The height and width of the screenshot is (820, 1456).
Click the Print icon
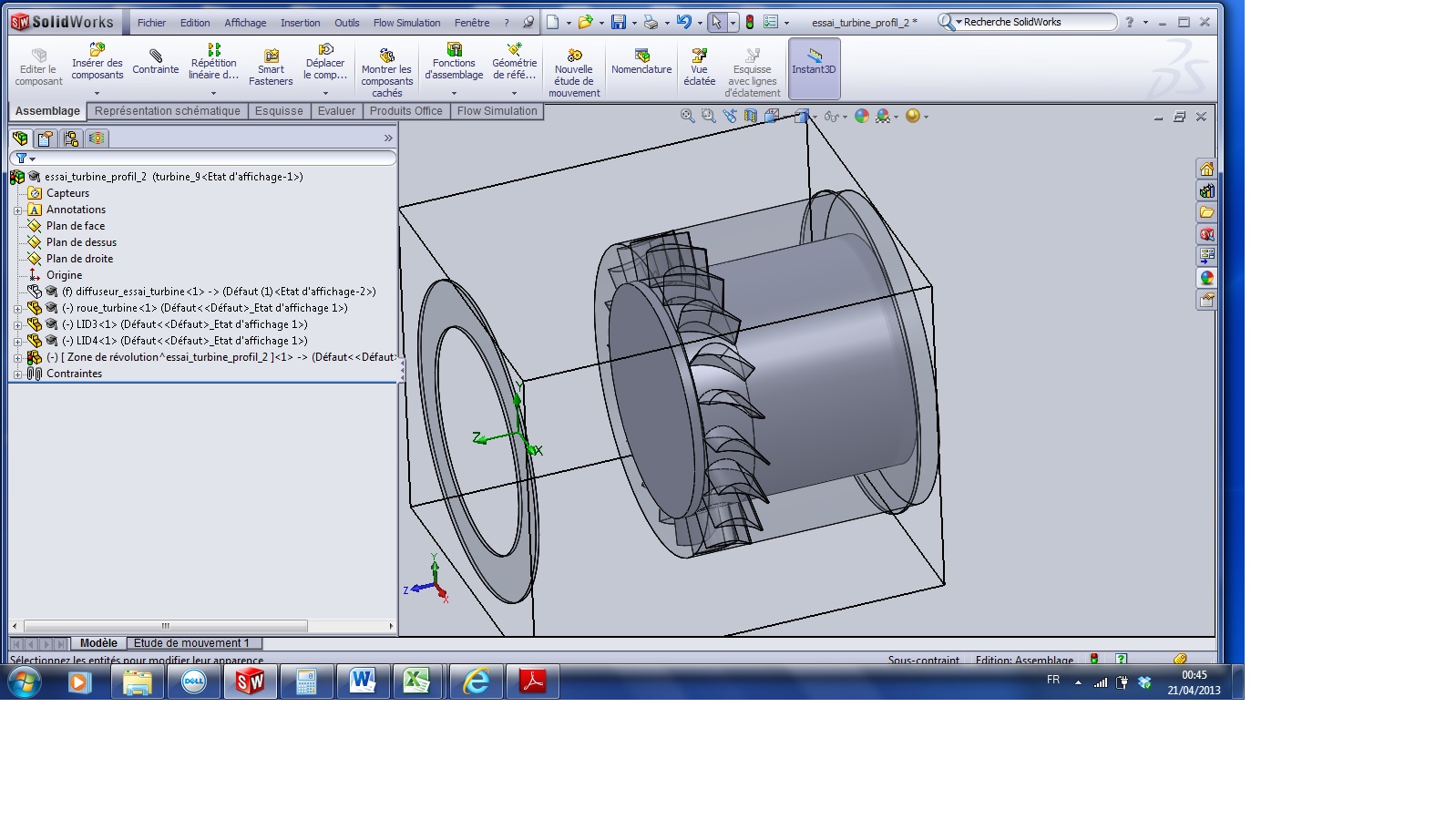click(651, 22)
